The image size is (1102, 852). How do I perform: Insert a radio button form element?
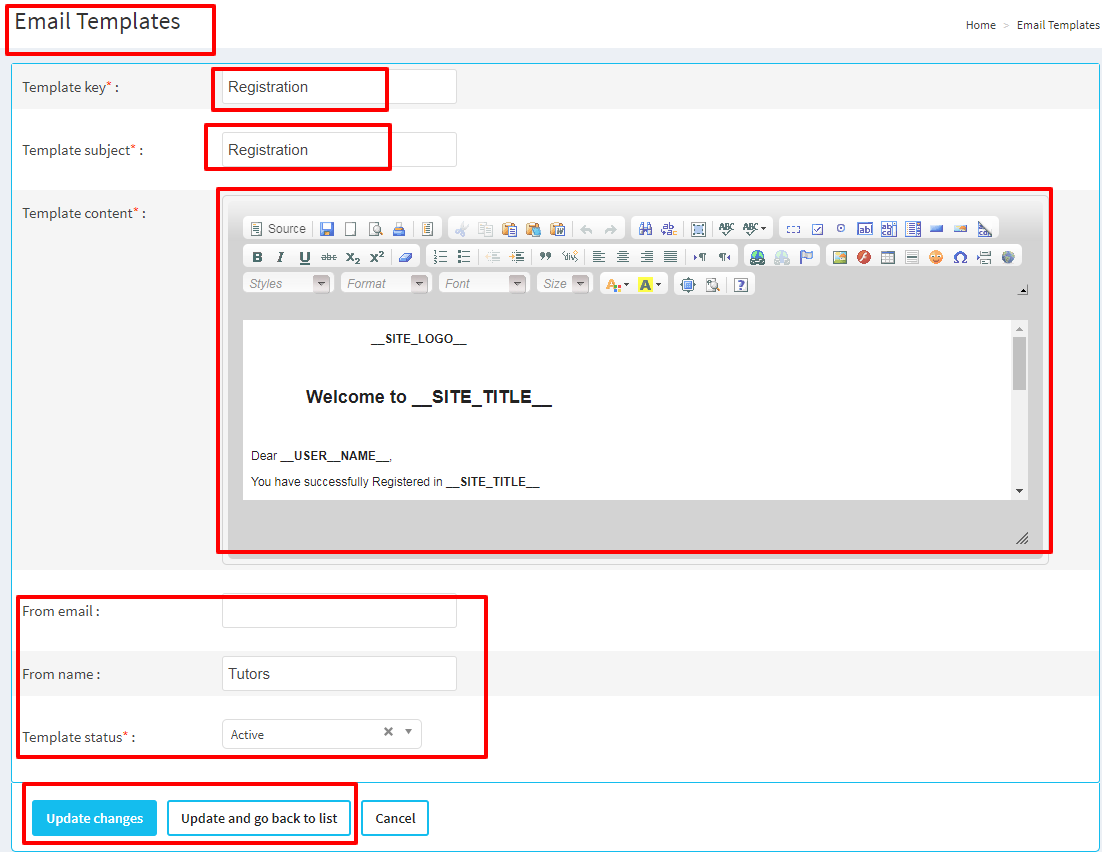click(x=841, y=229)
